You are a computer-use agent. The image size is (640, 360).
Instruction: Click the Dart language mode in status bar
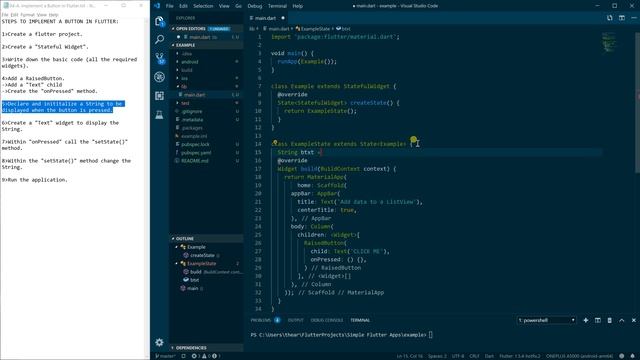[489, 356]
